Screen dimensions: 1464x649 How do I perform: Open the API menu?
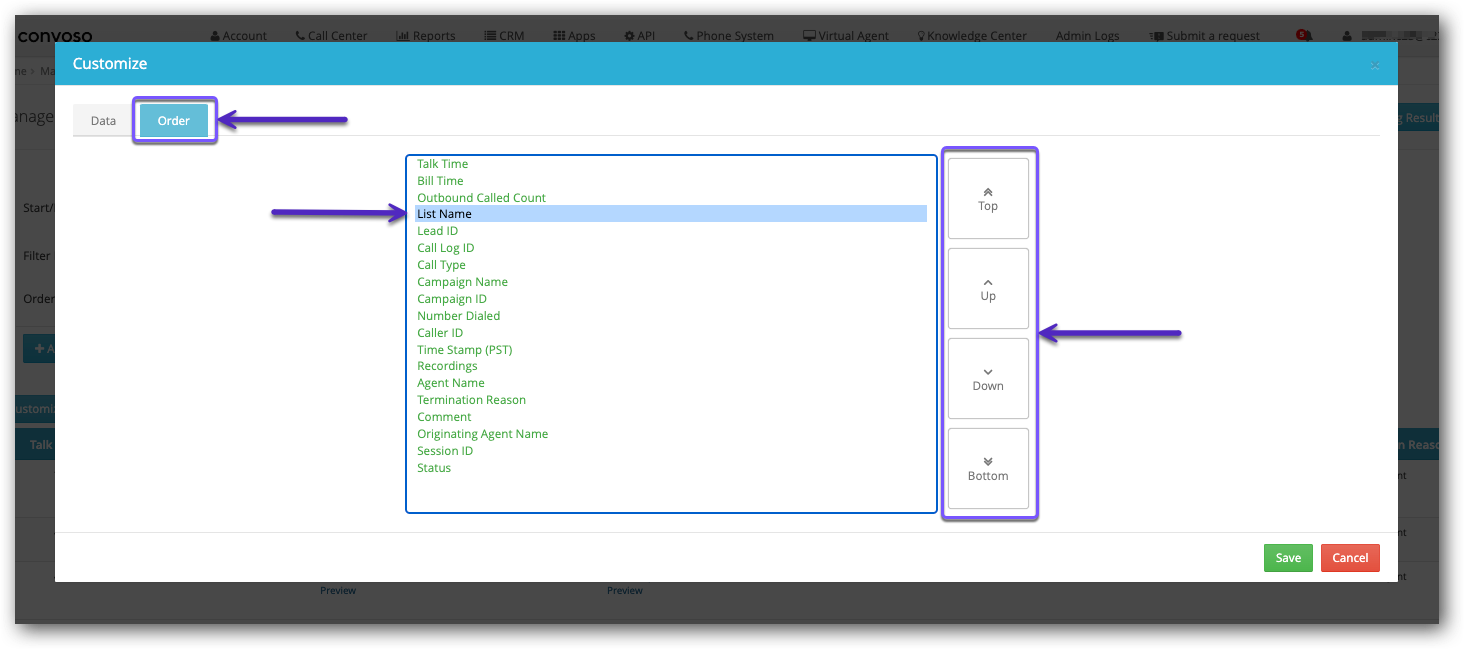(x=640, y=36)
